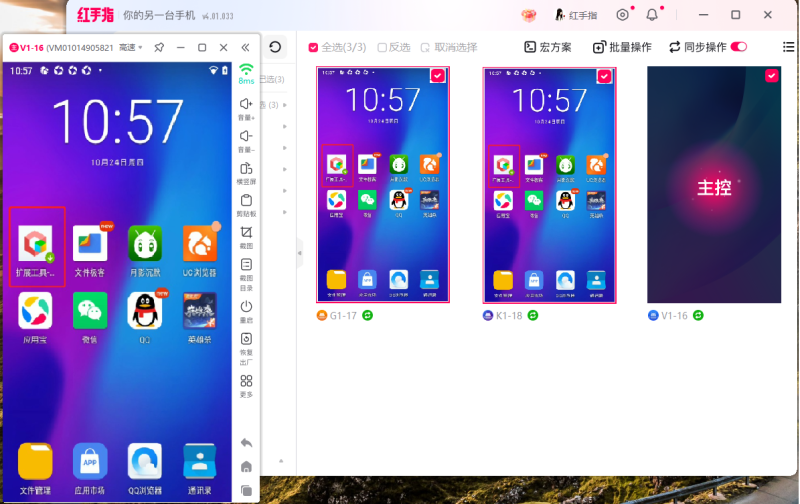Select the 主控 V1-16 thumbnail
800x504 pixels.
coord(714,185)
